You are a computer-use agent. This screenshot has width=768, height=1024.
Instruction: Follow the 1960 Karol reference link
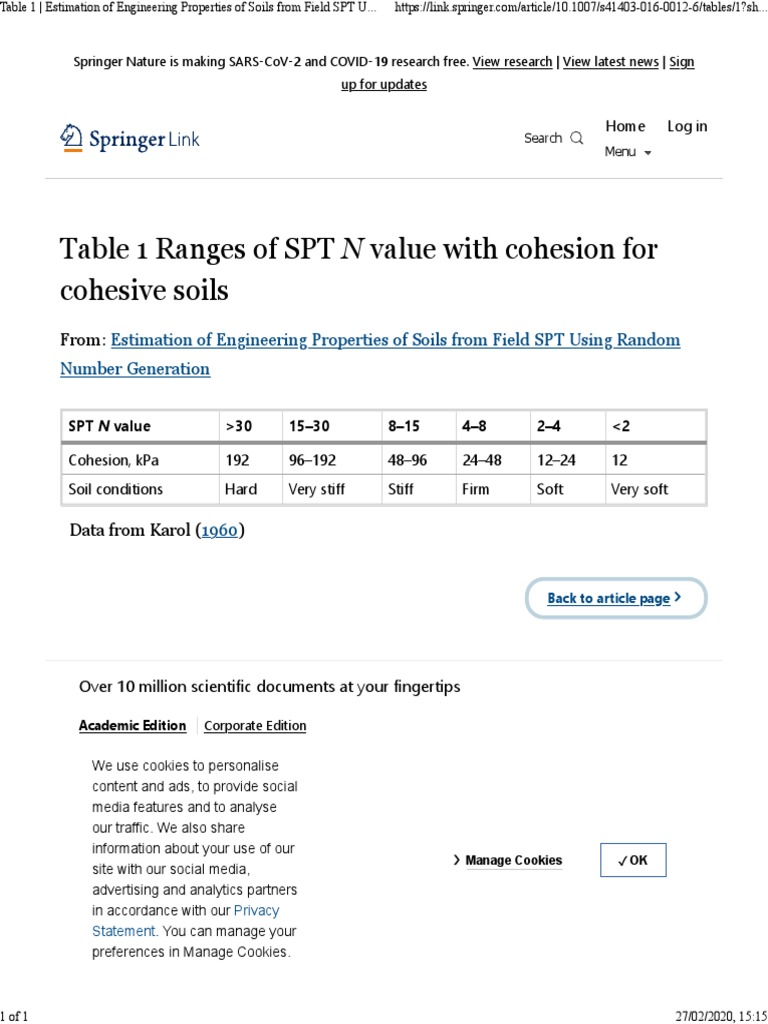(x=220, y=530)
